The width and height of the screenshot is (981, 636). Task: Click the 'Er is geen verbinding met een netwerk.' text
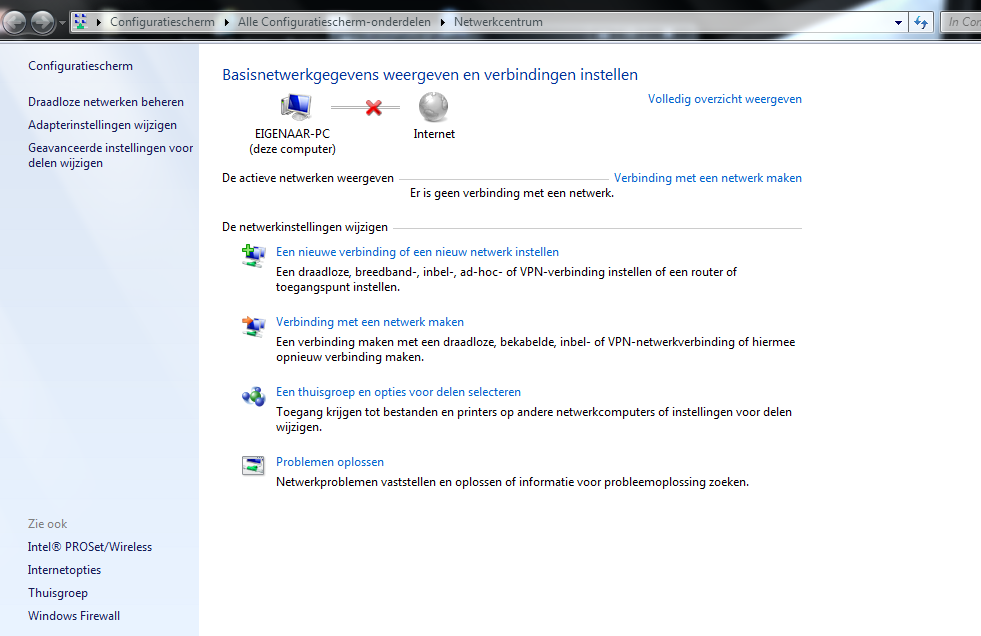[x=512, y=193]
